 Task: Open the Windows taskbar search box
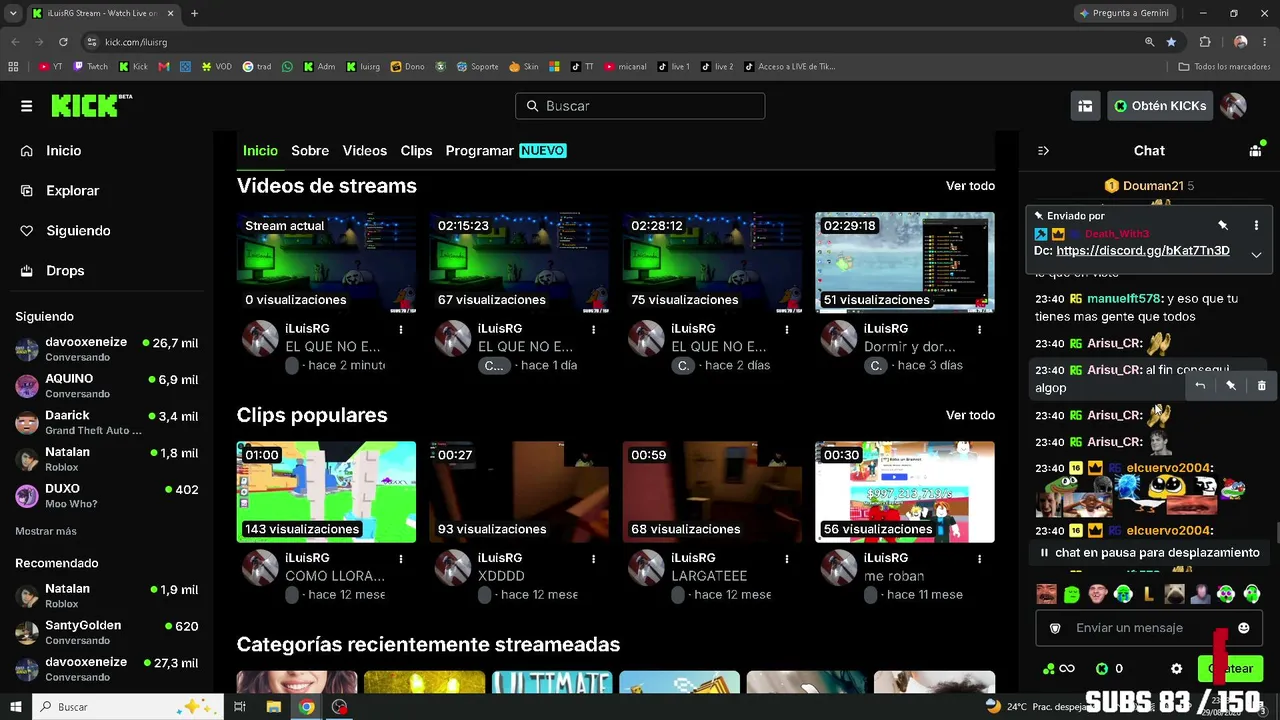(x=128, y=707)
